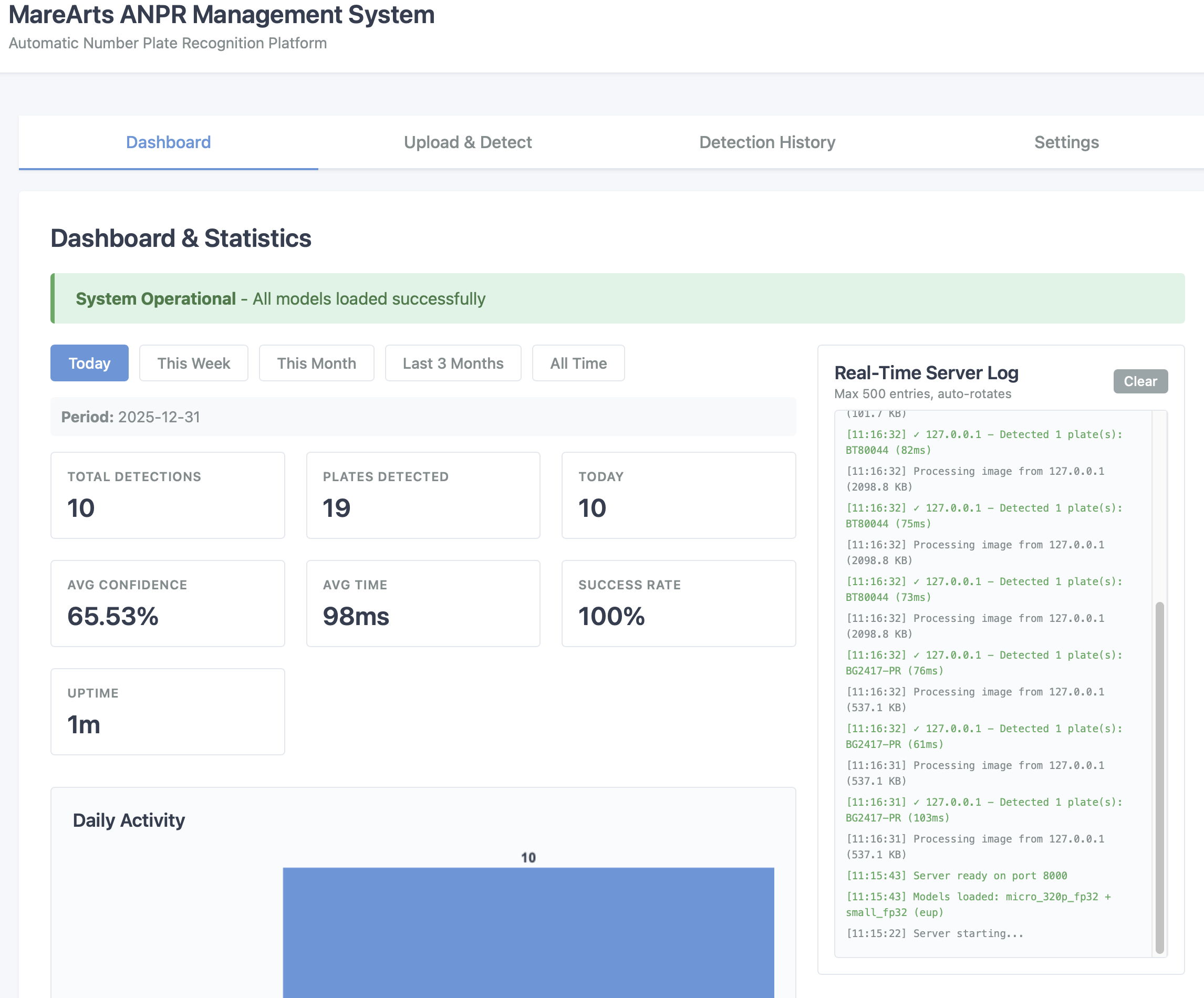The image size is (1204, 998).
Task: Click the Avg Confidence stat card
Action: point(168,603)
